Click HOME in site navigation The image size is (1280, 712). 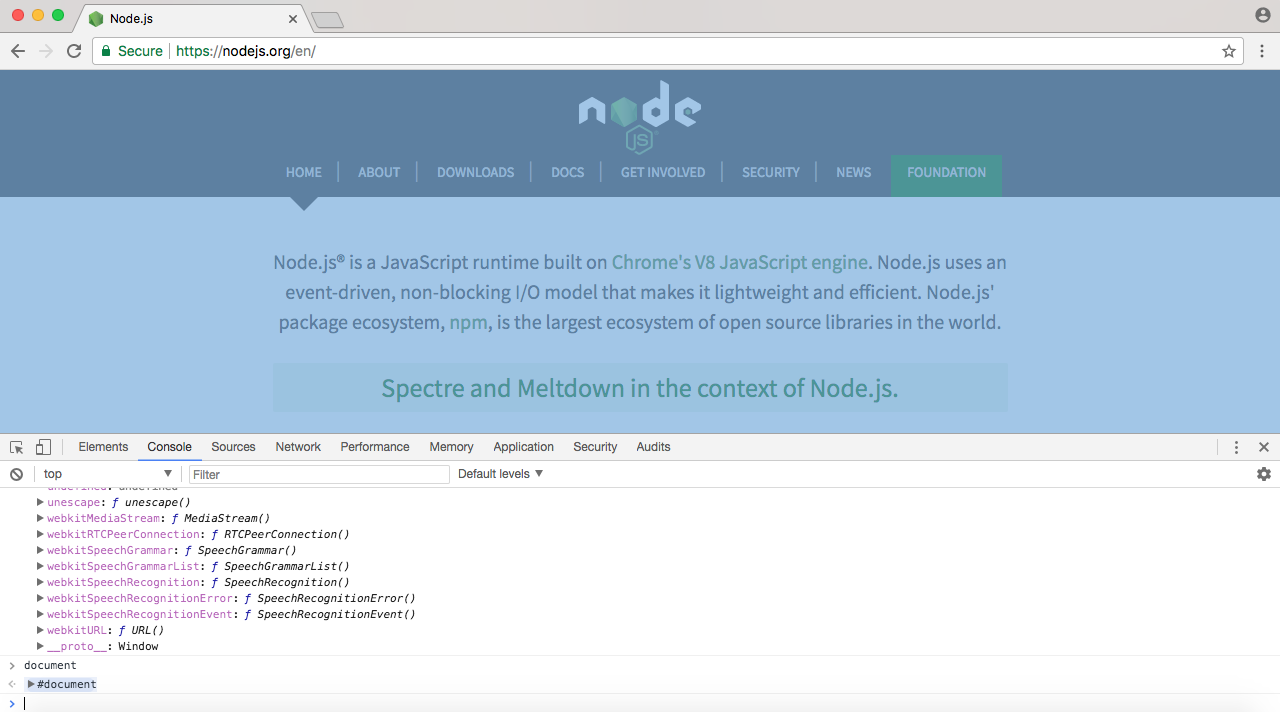[x=304, y=172]
